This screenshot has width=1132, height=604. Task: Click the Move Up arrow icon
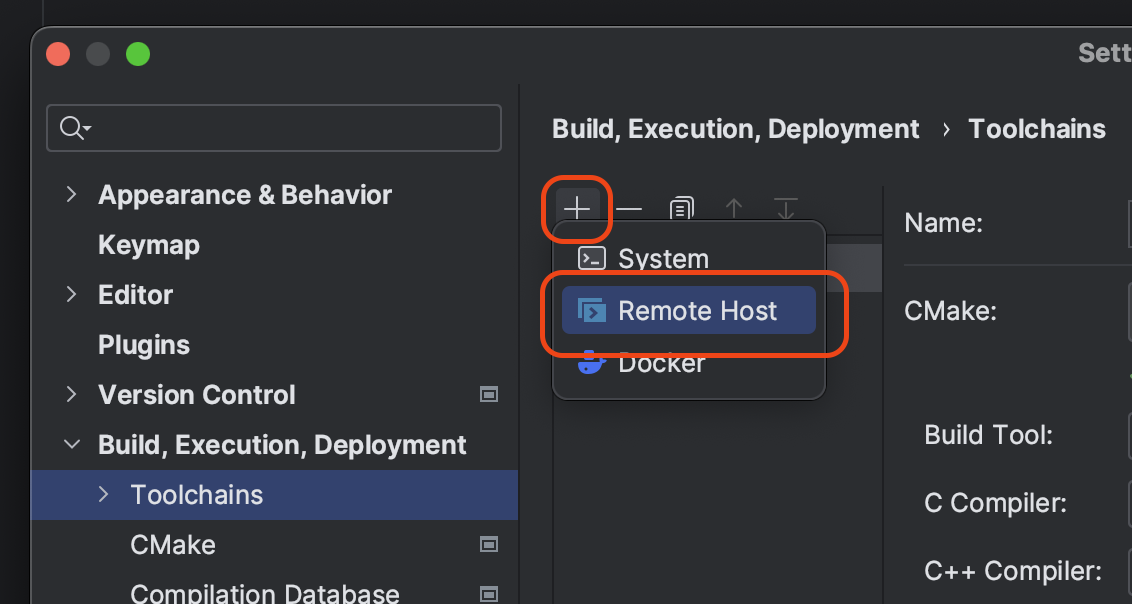click(733, 209)
